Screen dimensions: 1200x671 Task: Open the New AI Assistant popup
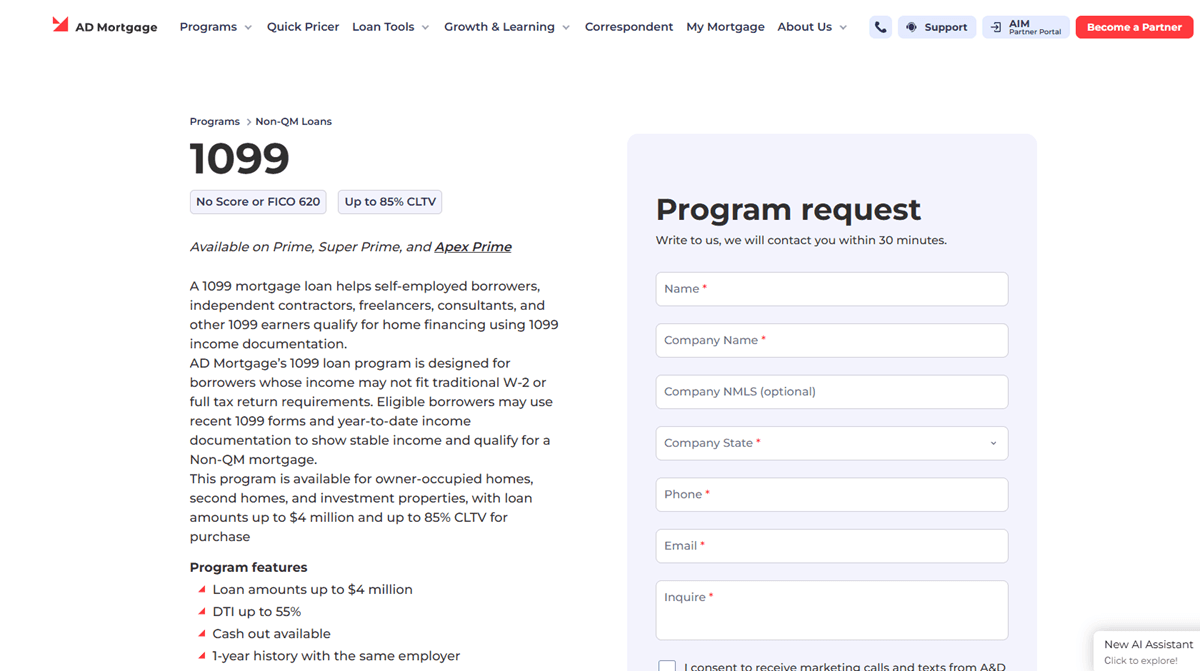[1147, 651]
